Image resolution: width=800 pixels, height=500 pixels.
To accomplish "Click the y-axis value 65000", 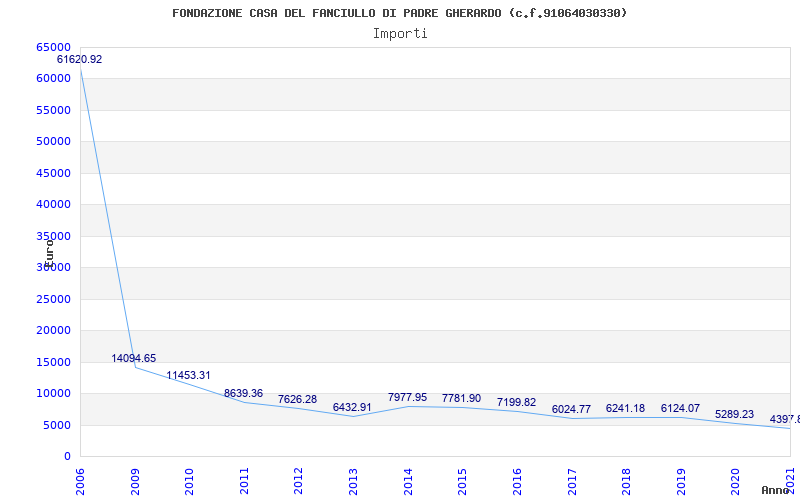I will point(54,47).
